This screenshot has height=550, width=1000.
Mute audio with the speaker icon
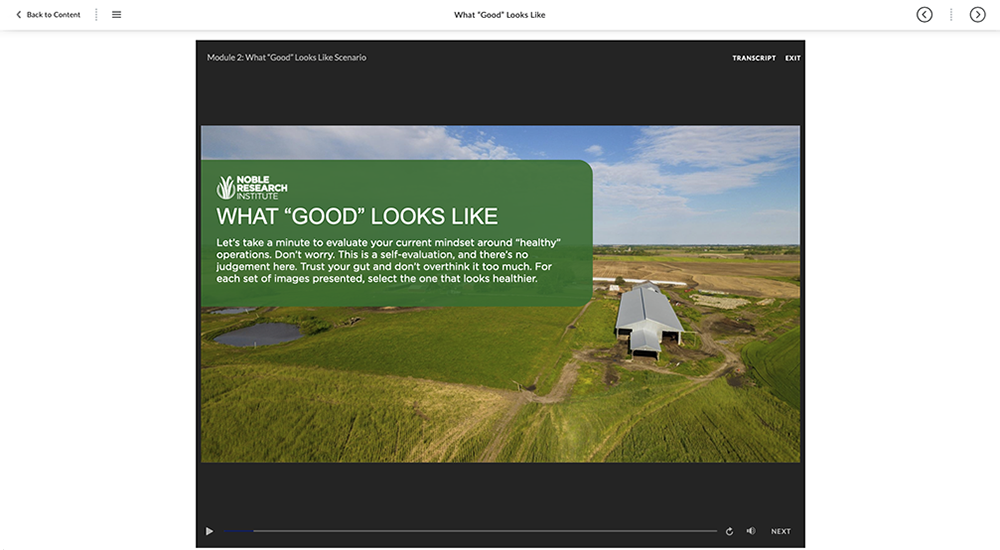click(750, 531)
